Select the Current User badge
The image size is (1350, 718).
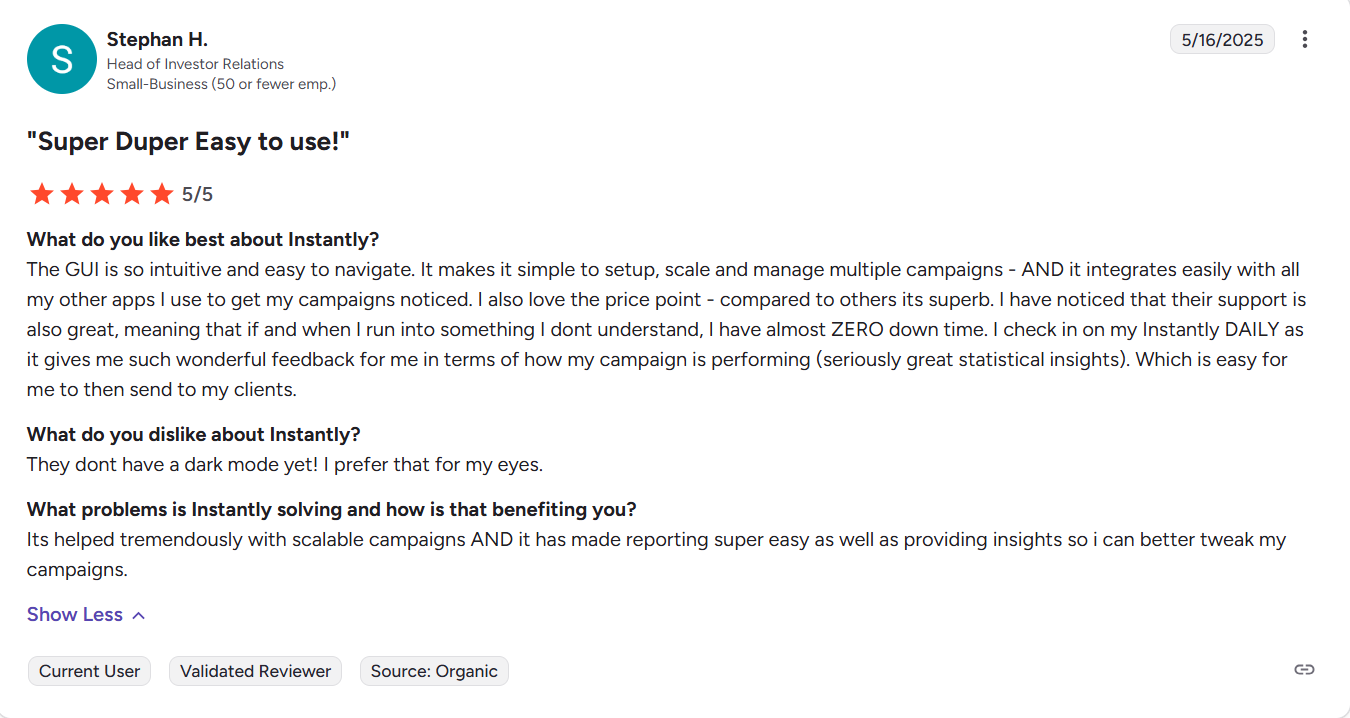pos(89,671)
